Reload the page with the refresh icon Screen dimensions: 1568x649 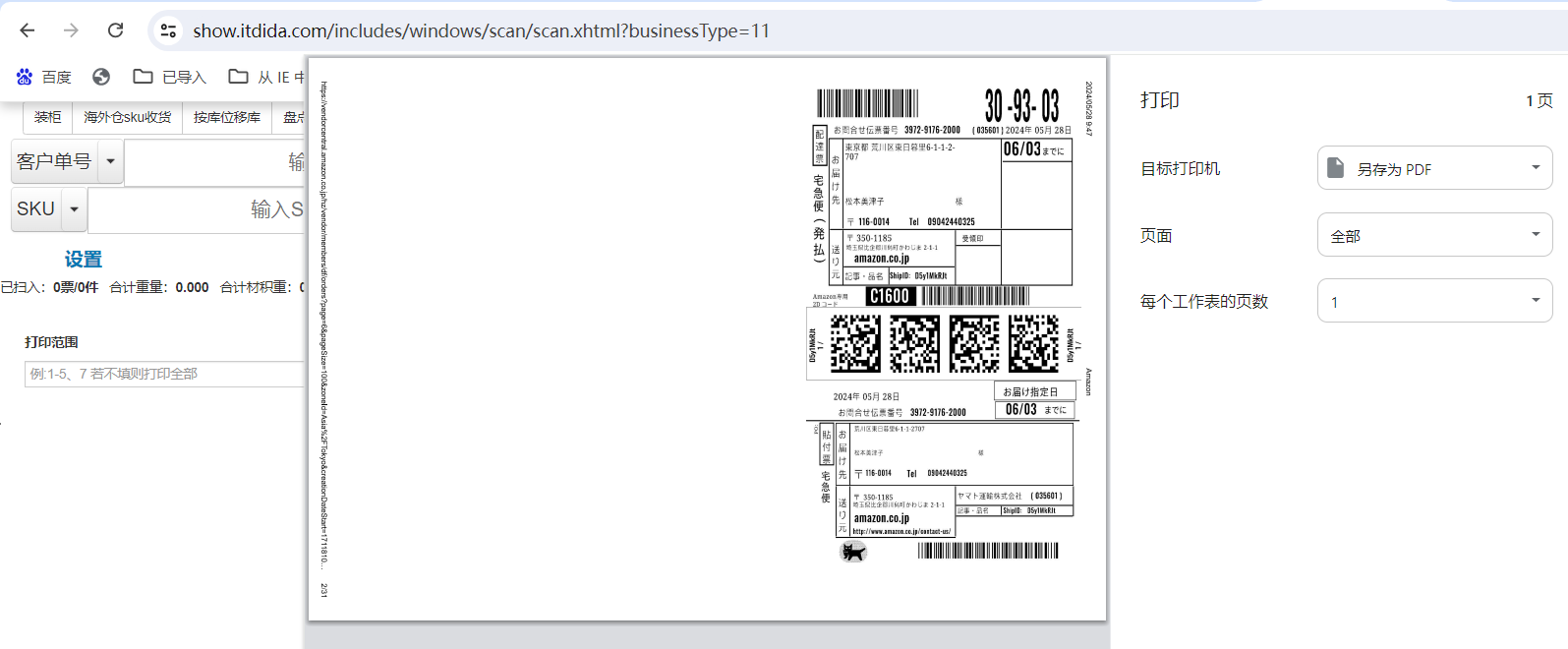115,30
